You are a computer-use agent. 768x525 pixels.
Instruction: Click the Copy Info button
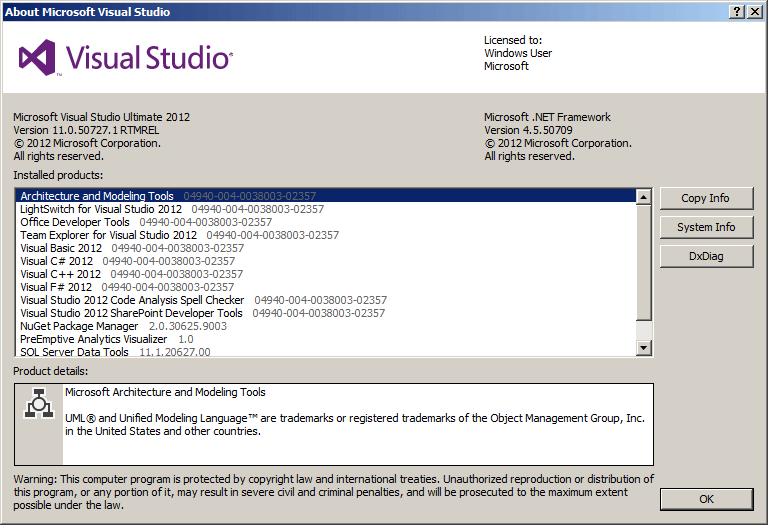[706, 198]
